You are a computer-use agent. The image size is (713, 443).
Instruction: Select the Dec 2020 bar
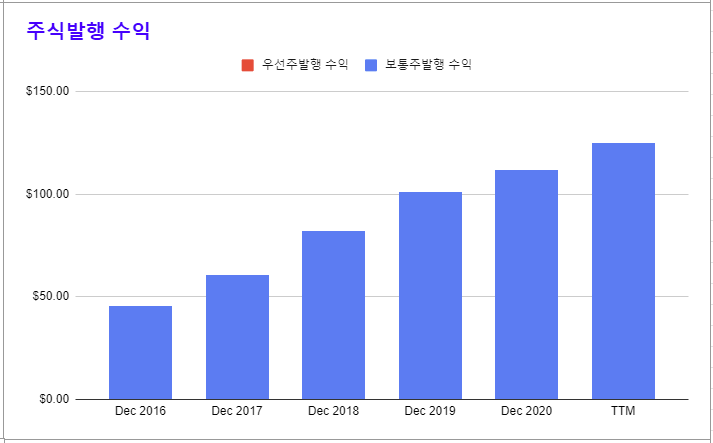tap(527, 285)
